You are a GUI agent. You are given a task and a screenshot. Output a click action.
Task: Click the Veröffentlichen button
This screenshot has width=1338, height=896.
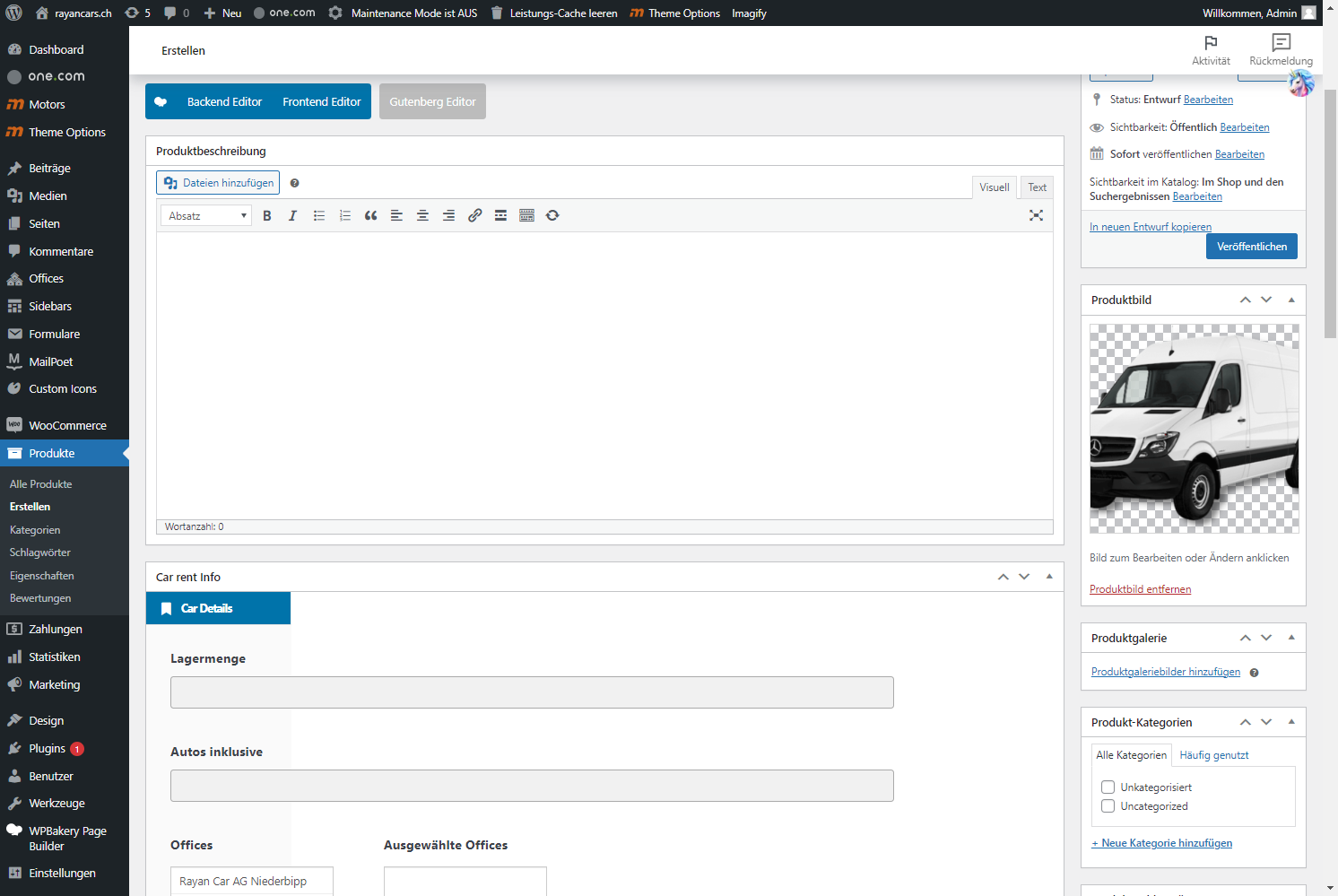pos(1251,247)
